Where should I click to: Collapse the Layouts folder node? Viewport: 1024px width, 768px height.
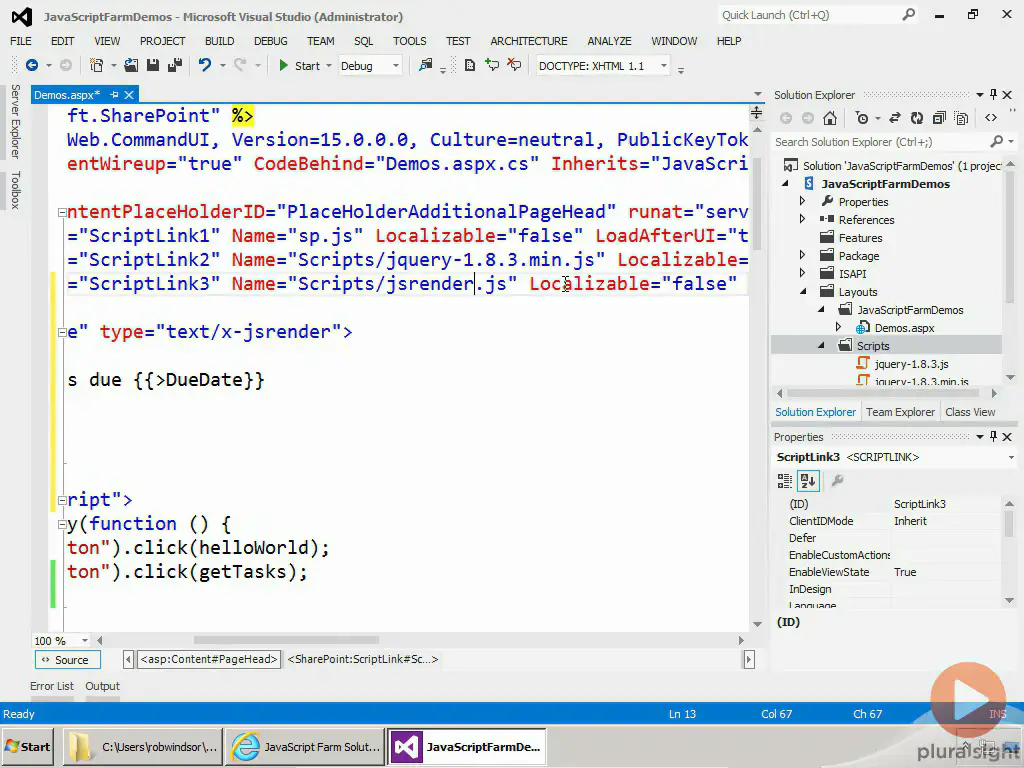point(803,292)
